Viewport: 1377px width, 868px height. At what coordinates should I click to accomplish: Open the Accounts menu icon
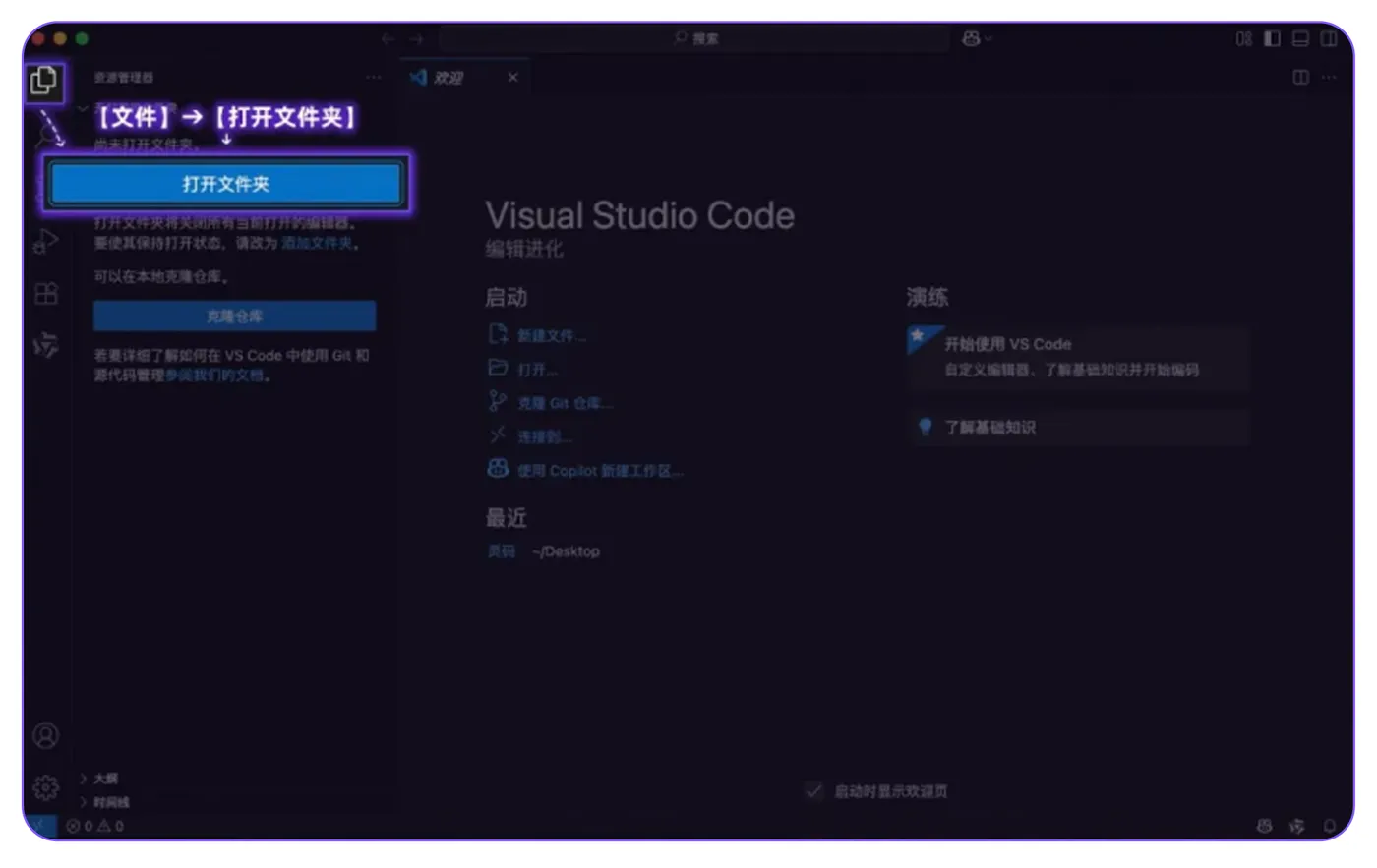pyautogui.click(x=45, y=735)
